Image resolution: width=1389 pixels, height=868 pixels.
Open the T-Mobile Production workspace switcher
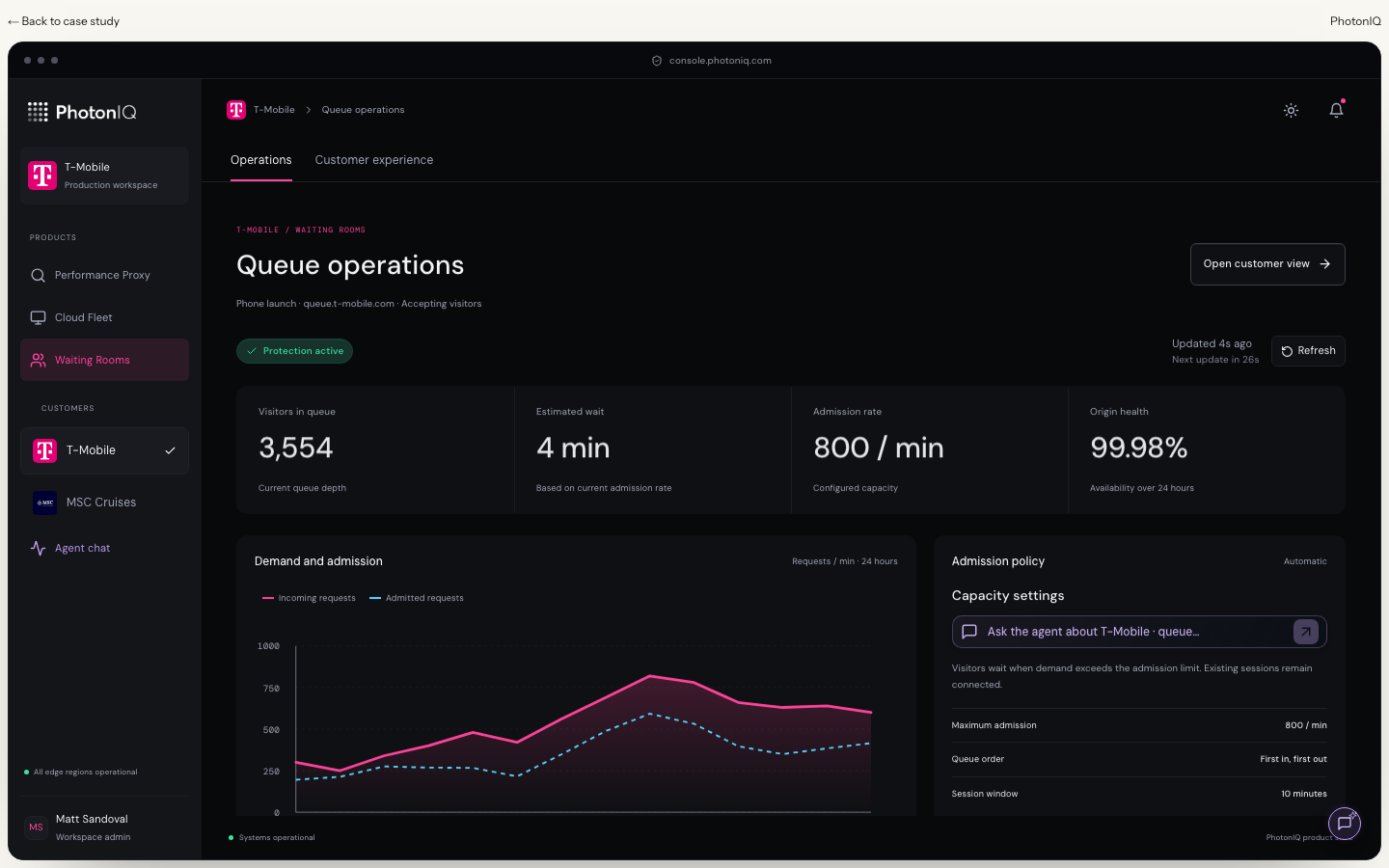[x=104, y=176]
